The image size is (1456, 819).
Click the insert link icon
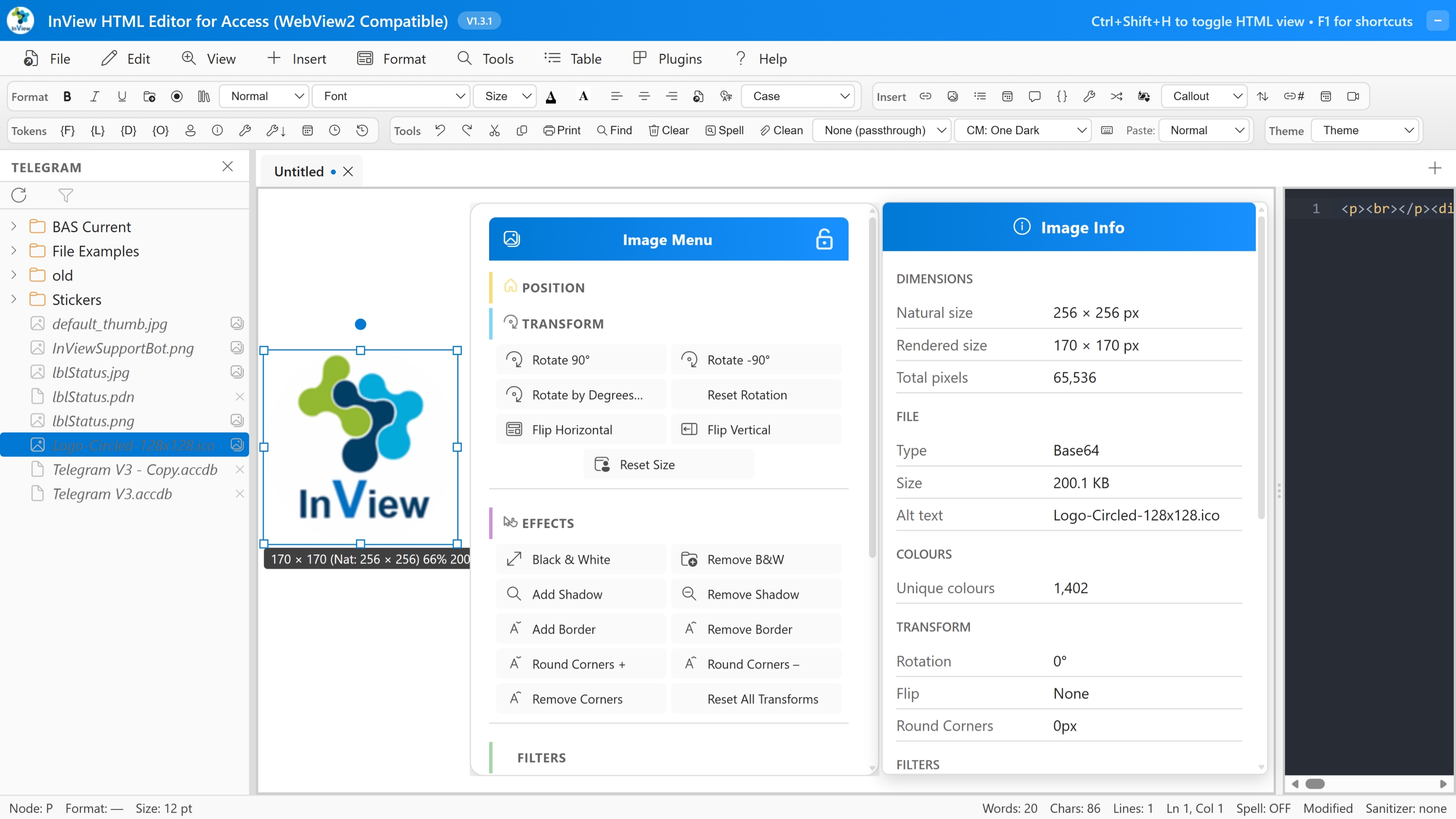[x=925, y=96]
